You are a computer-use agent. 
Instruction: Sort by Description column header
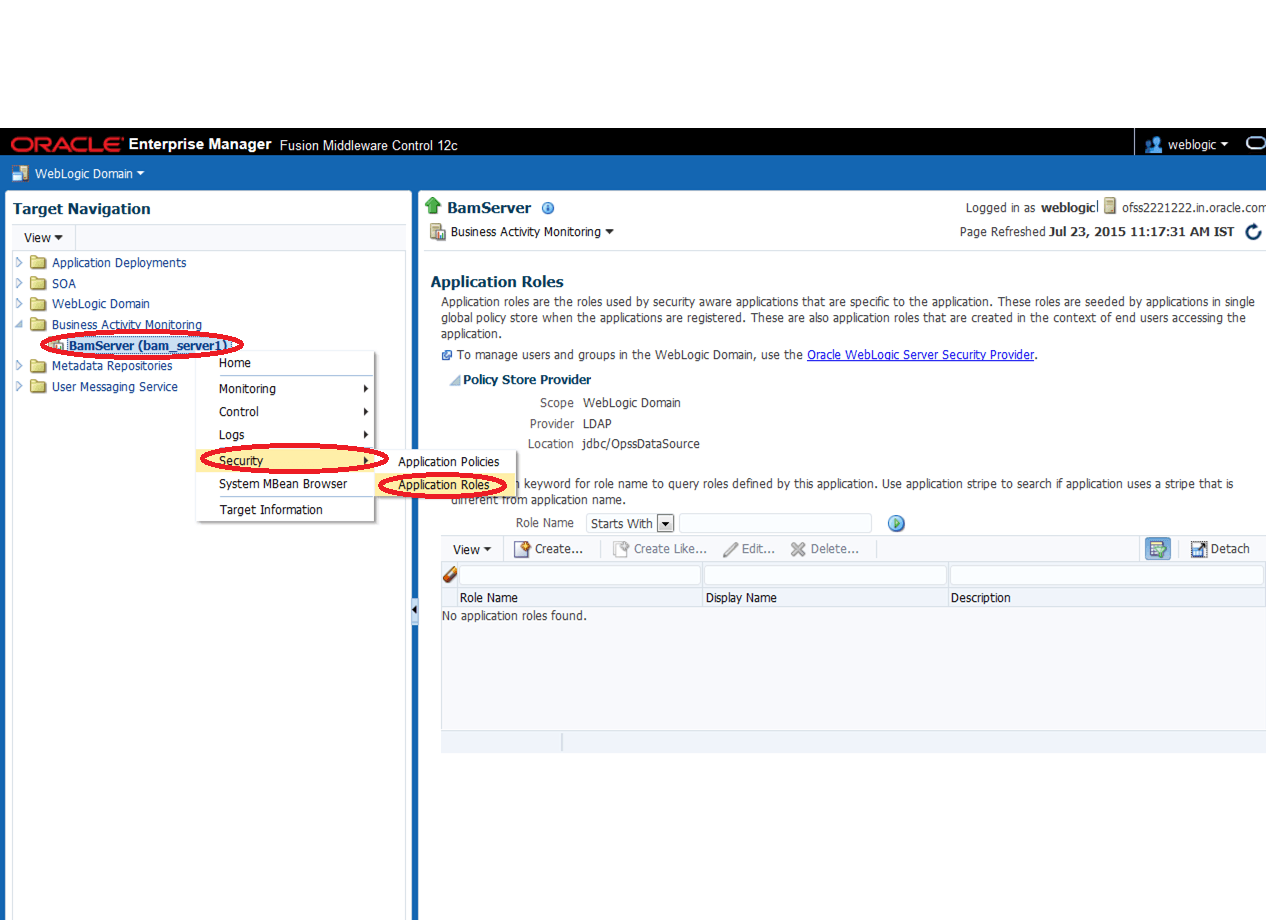1107,598
